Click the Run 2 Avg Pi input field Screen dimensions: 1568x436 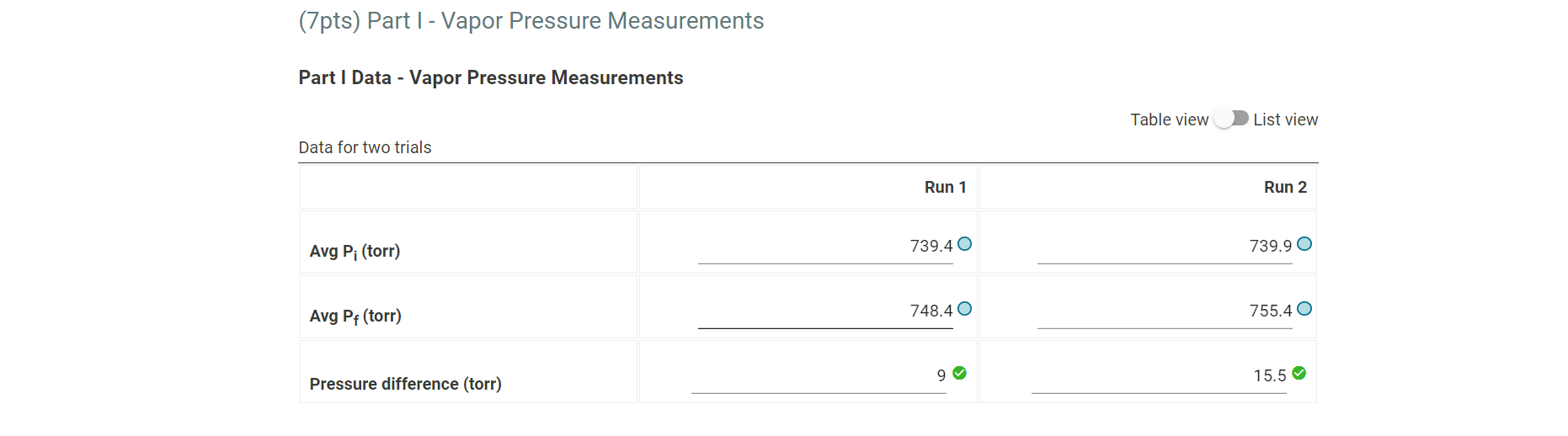coord(1165,247)
